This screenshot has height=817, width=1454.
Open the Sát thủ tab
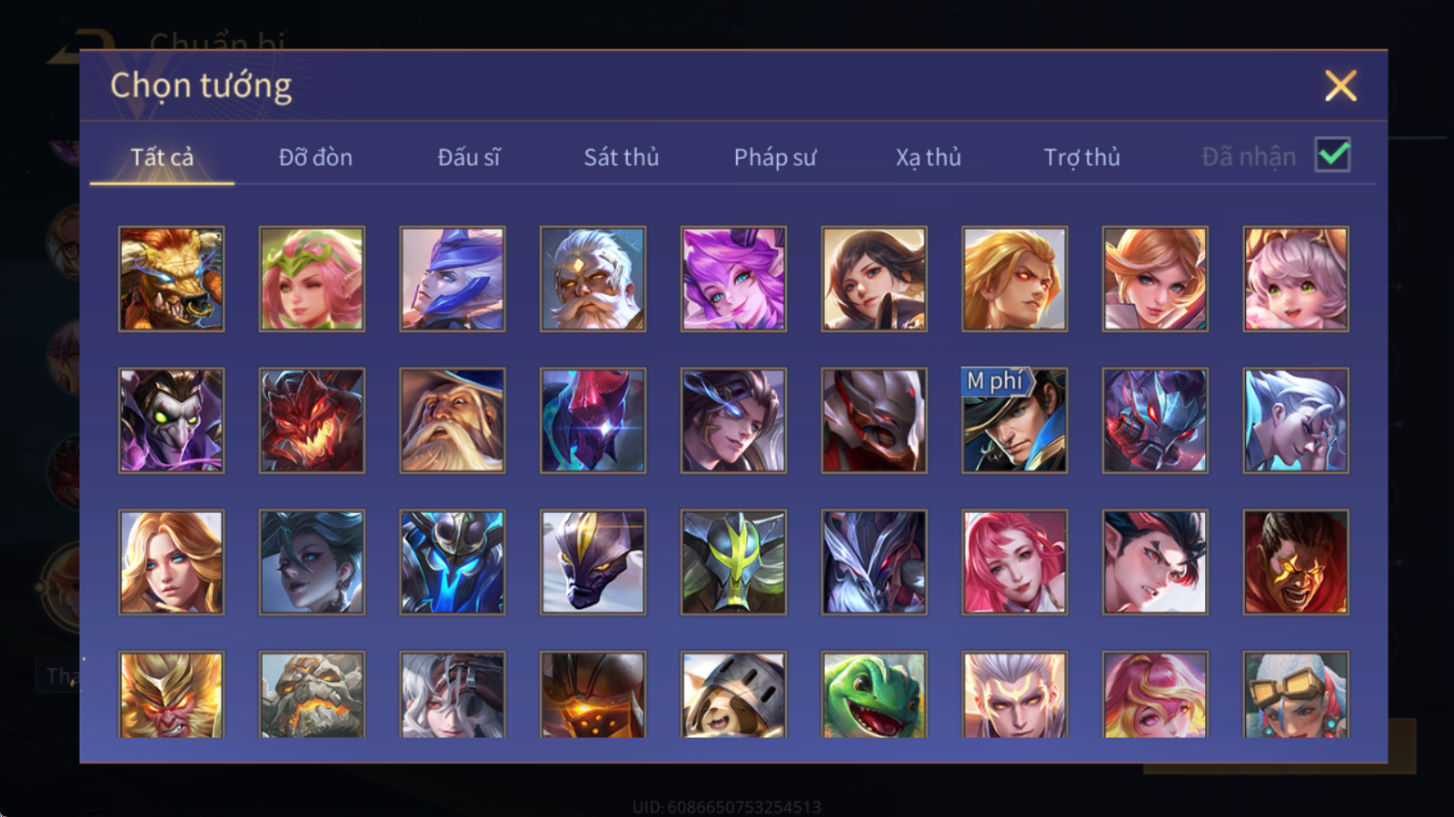621,157
